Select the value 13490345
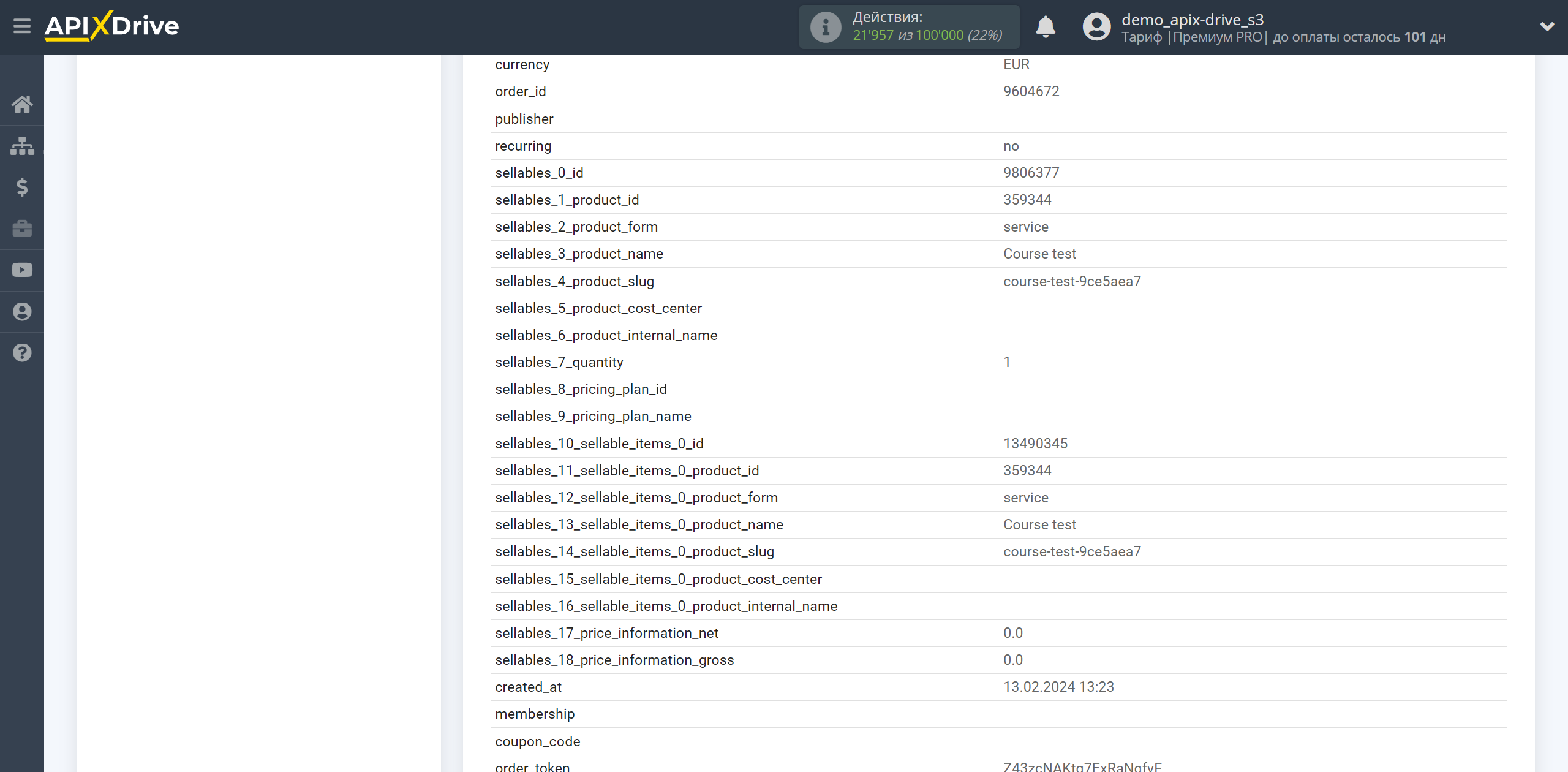The width and height of the screenshot is (1568, 772). 1035,444
